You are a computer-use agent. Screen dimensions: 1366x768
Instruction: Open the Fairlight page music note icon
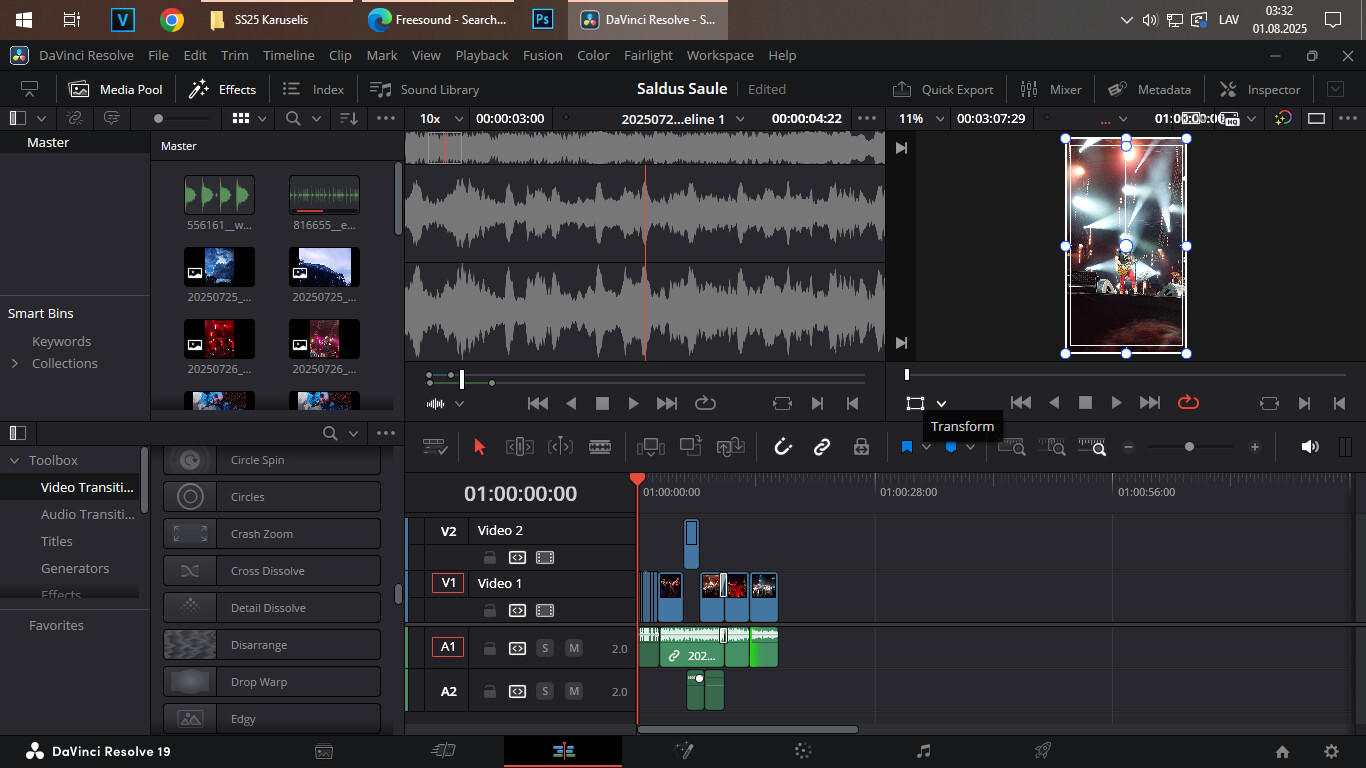[923, 751]
